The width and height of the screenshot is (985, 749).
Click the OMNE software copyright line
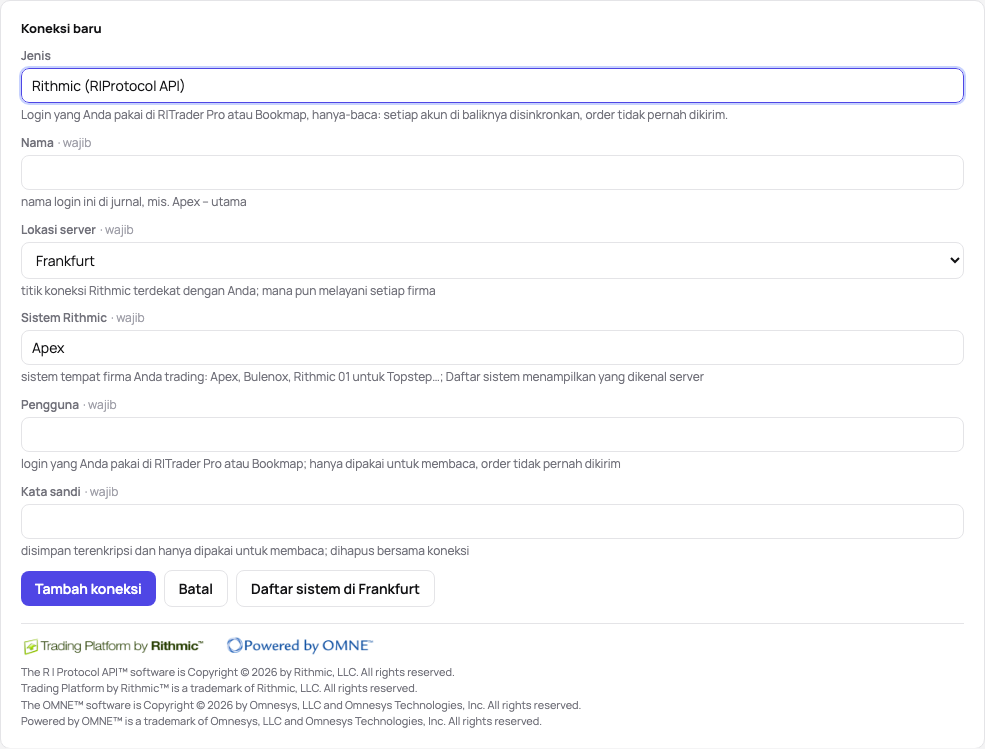tap(301, 705)
